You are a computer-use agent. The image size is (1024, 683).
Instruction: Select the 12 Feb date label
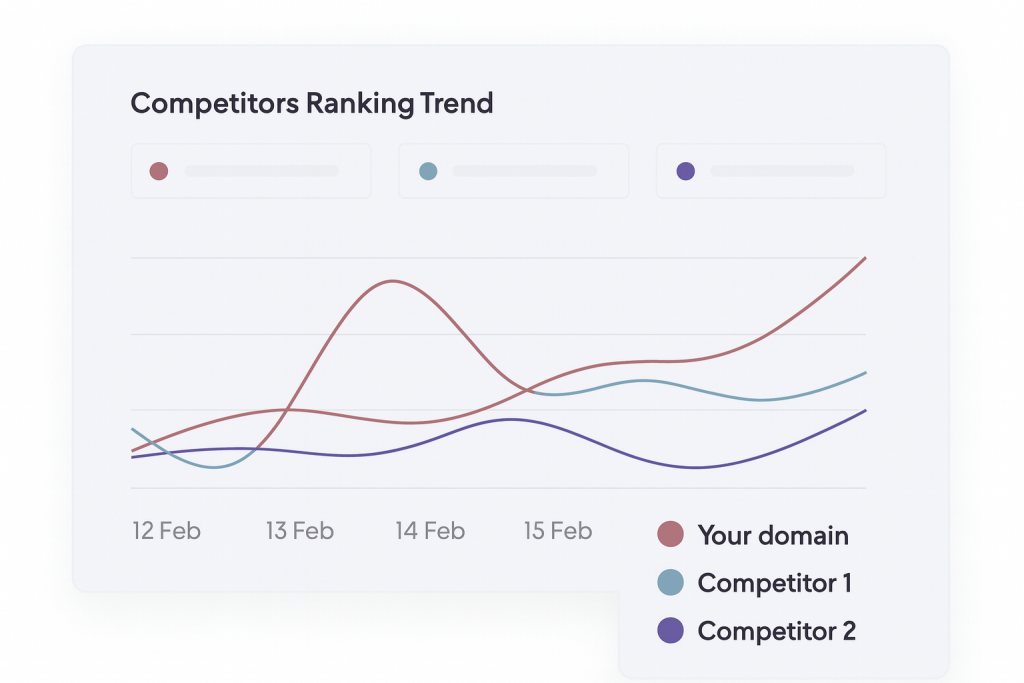(x=166, y=530)
